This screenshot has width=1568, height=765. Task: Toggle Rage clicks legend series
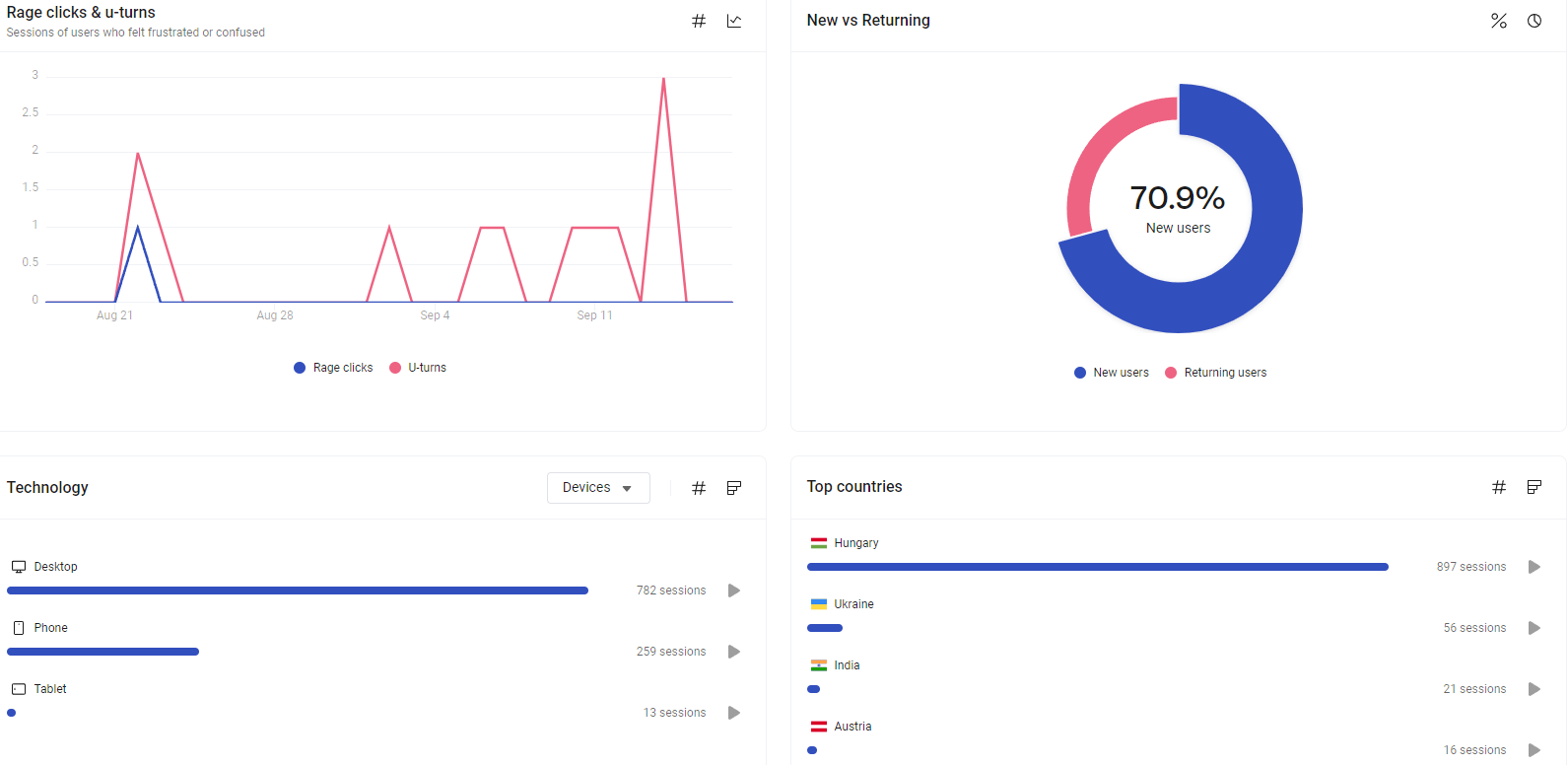(x=333, y=368)
